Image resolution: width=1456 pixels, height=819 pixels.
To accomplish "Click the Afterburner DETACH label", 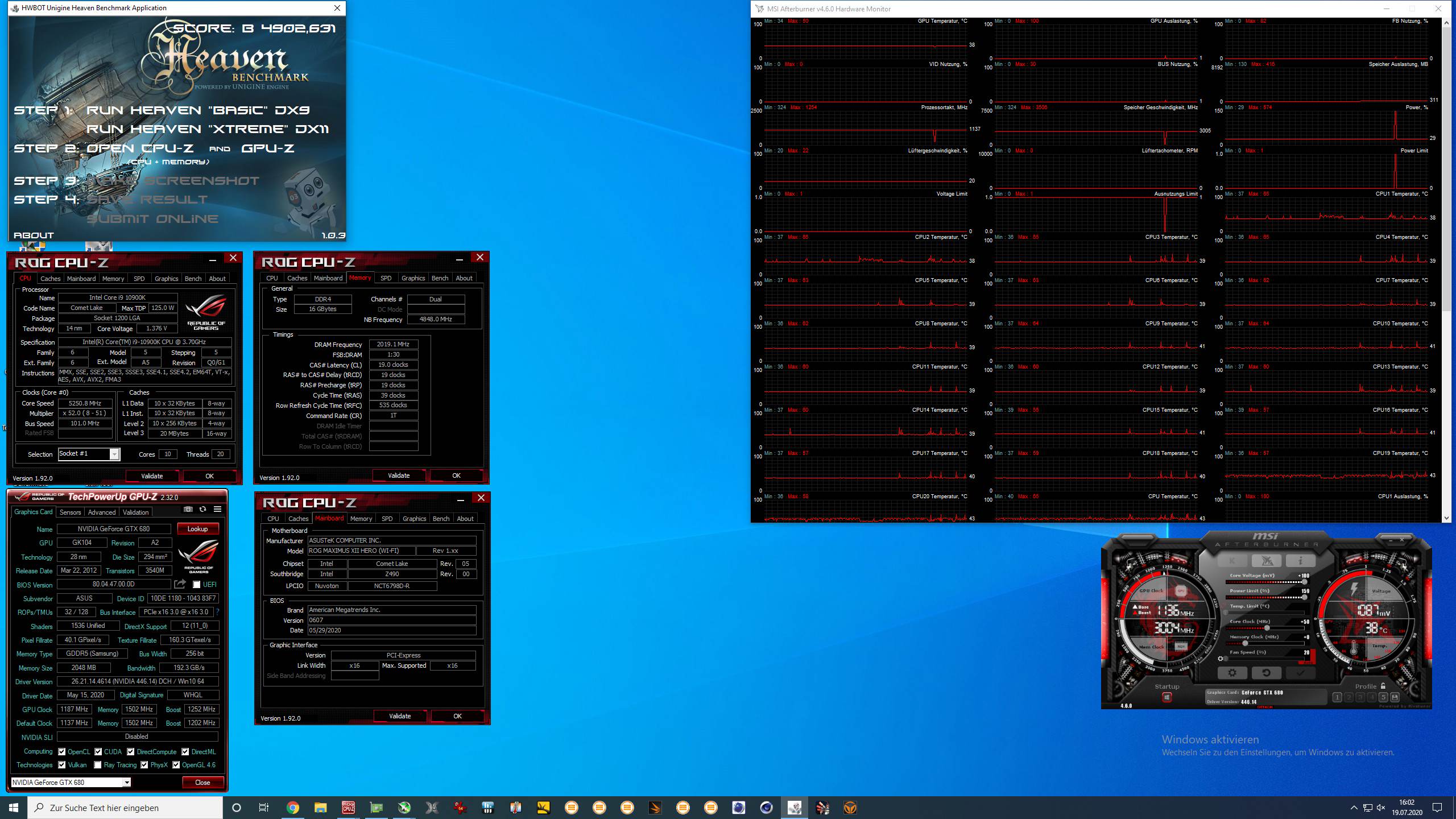I will [x=1265, y=707].
